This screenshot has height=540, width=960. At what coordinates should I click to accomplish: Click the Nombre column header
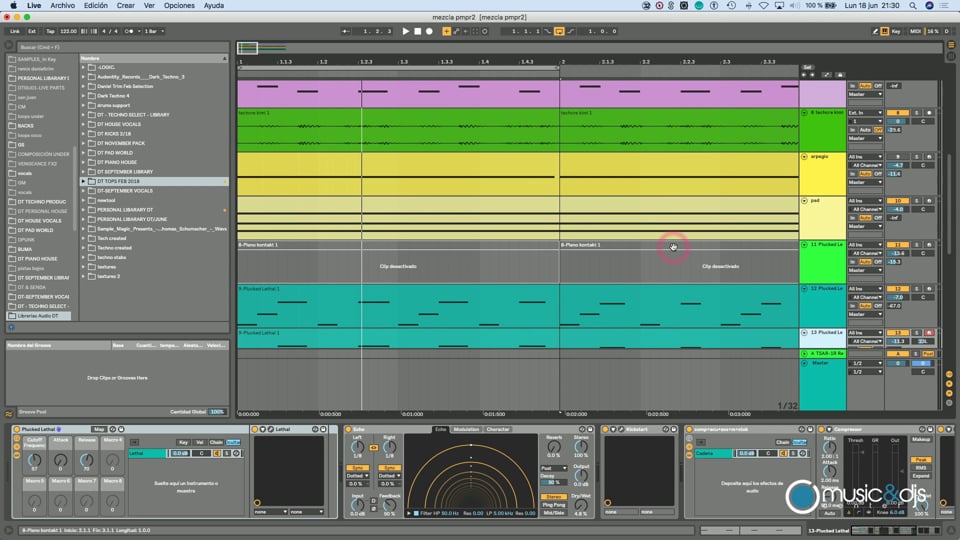point(153,58)
